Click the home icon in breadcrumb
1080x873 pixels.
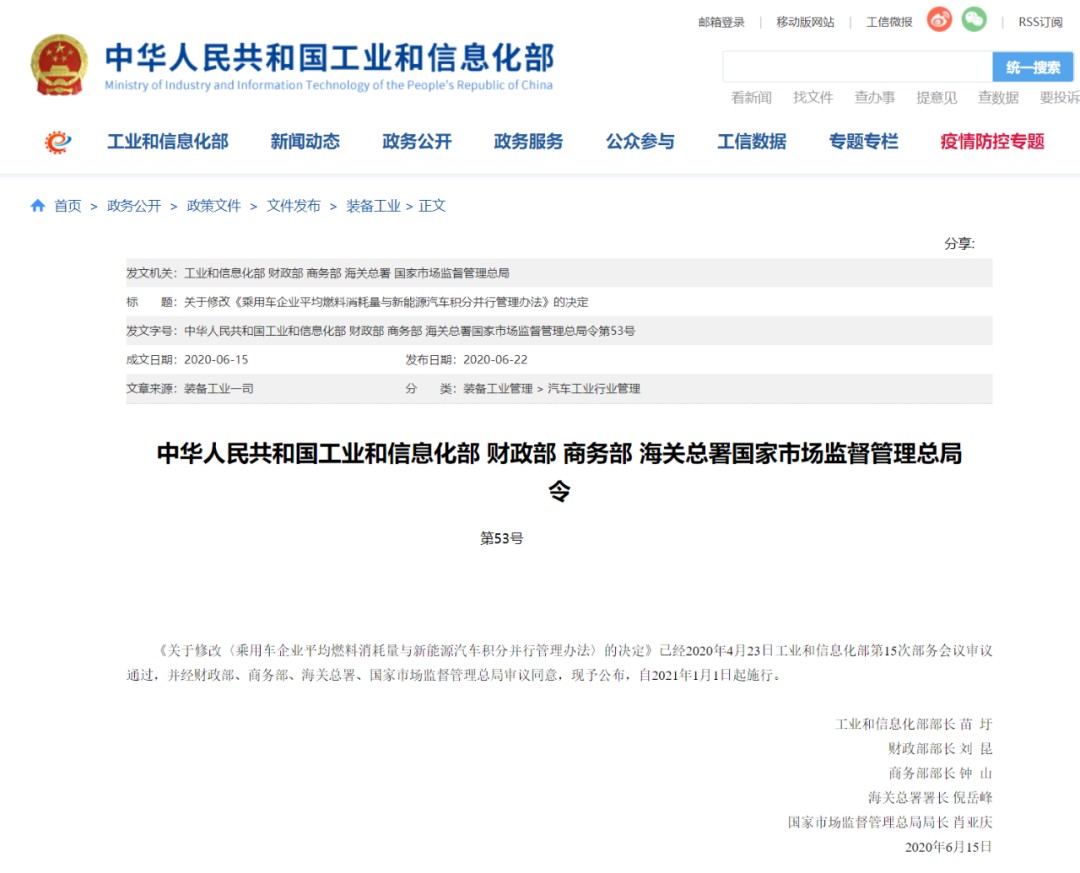coord(38,206)
